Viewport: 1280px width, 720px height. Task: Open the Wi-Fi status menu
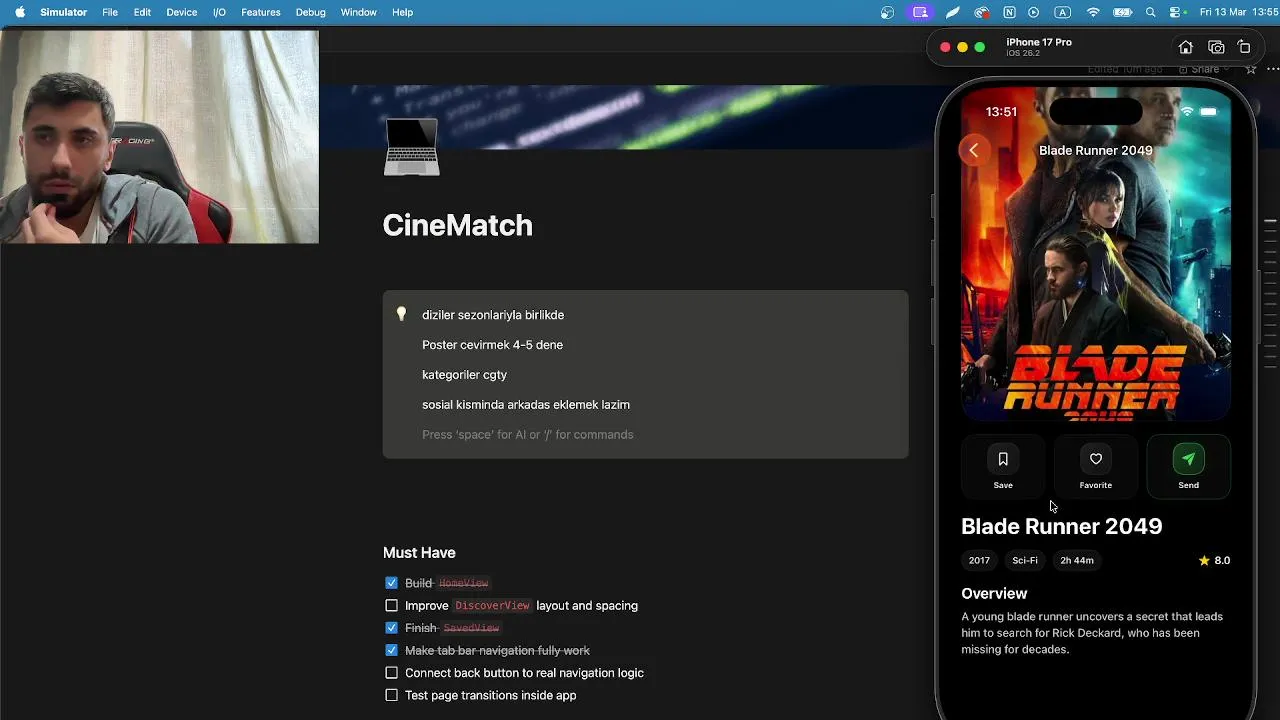point(1093,12)
